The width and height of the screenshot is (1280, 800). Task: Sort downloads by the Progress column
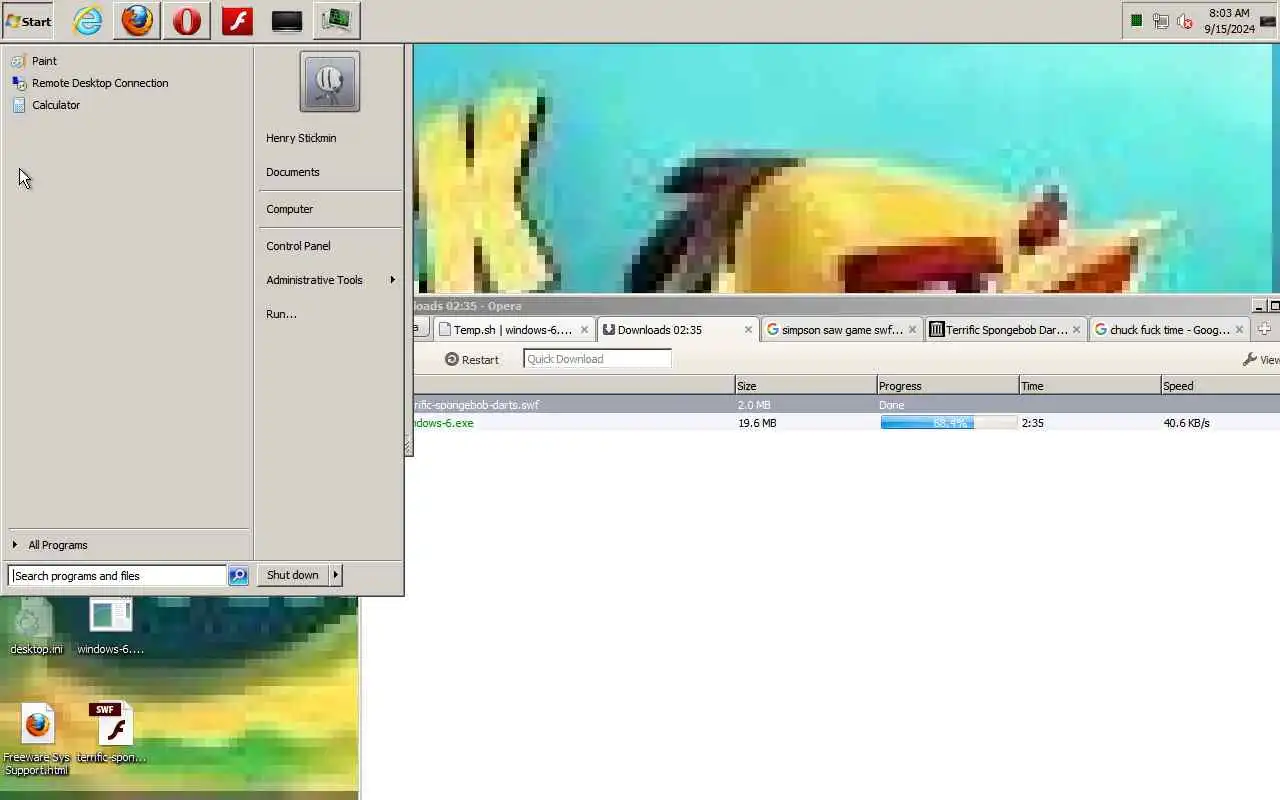tap(947, 386)
